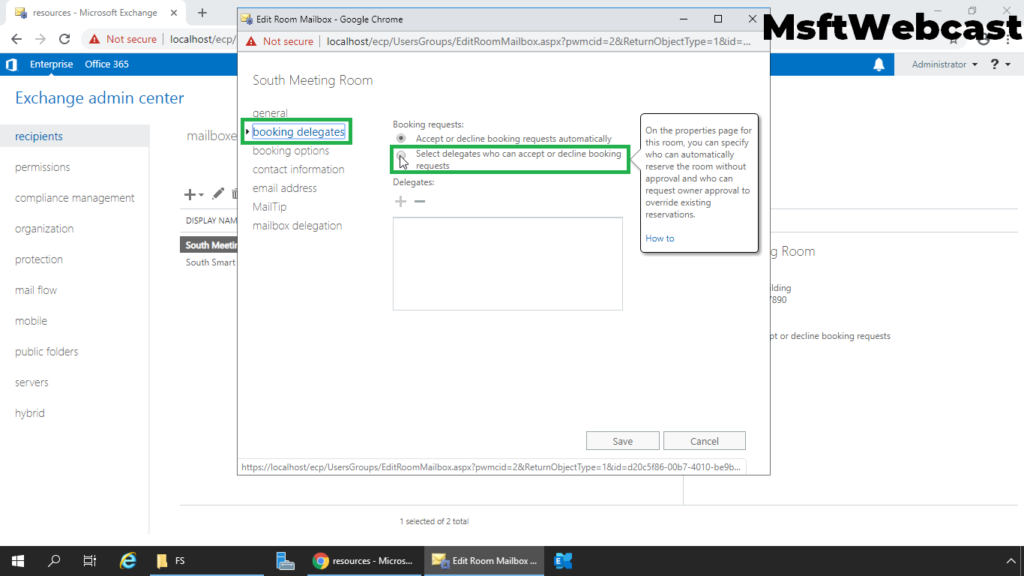The image size is (1024, 576).
Task: Click the DISPLAY NAME column header
Action: 211,221
